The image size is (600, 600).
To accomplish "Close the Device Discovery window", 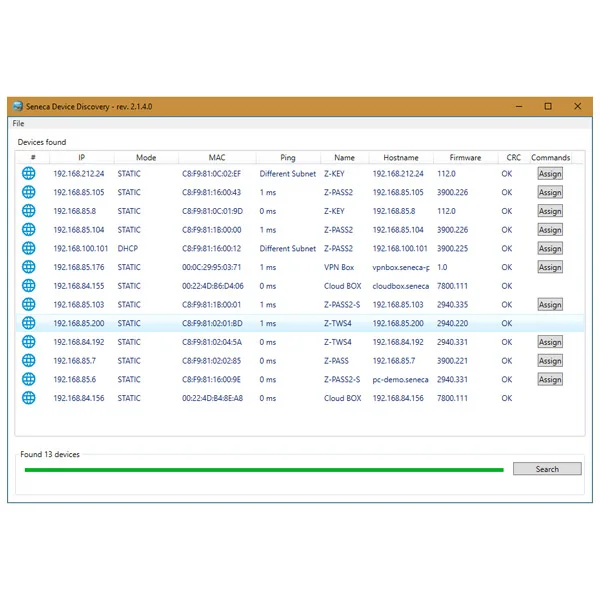I will (x=577, y=106).
